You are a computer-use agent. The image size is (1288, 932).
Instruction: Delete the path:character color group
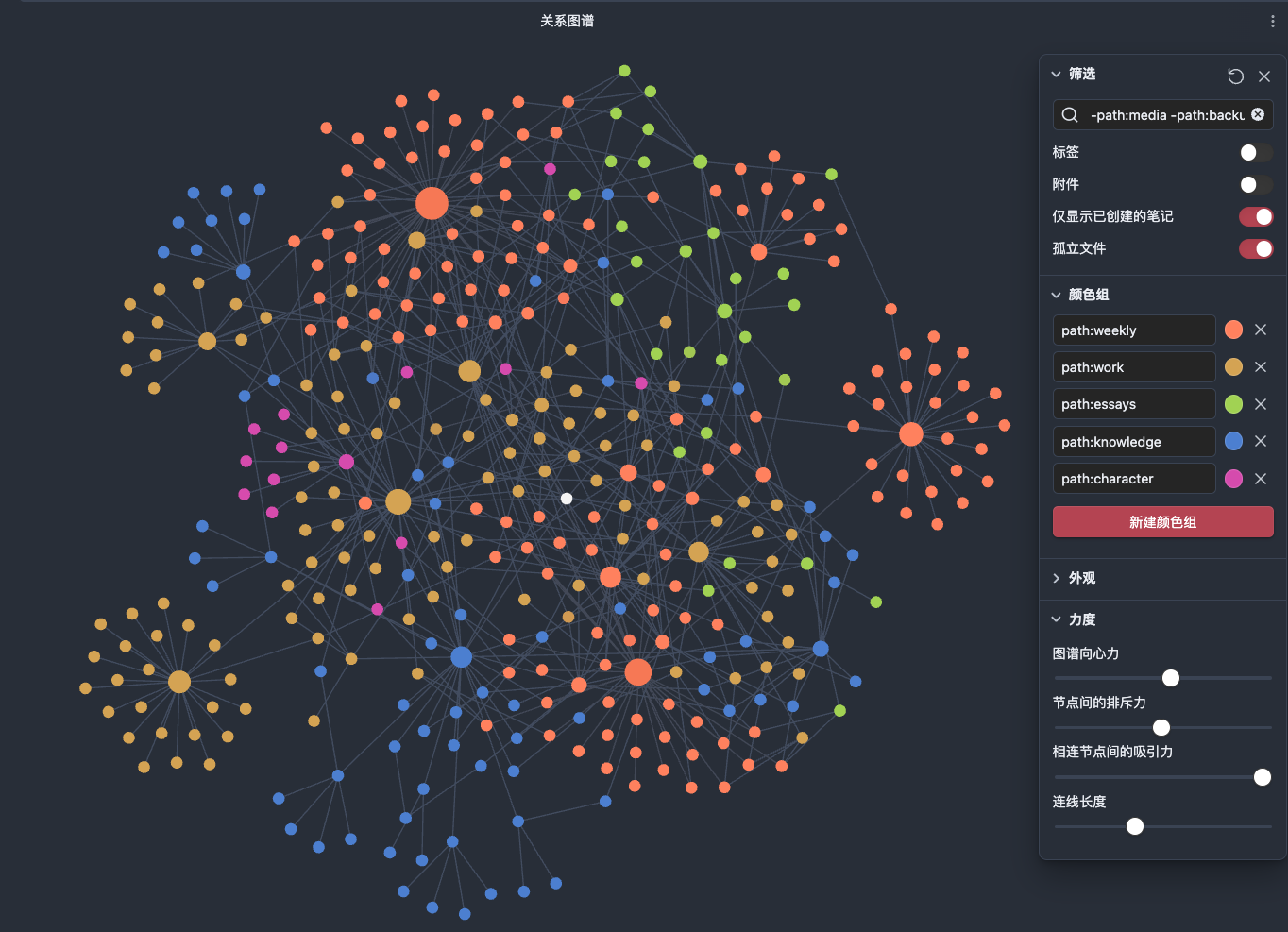[1261, 479]
